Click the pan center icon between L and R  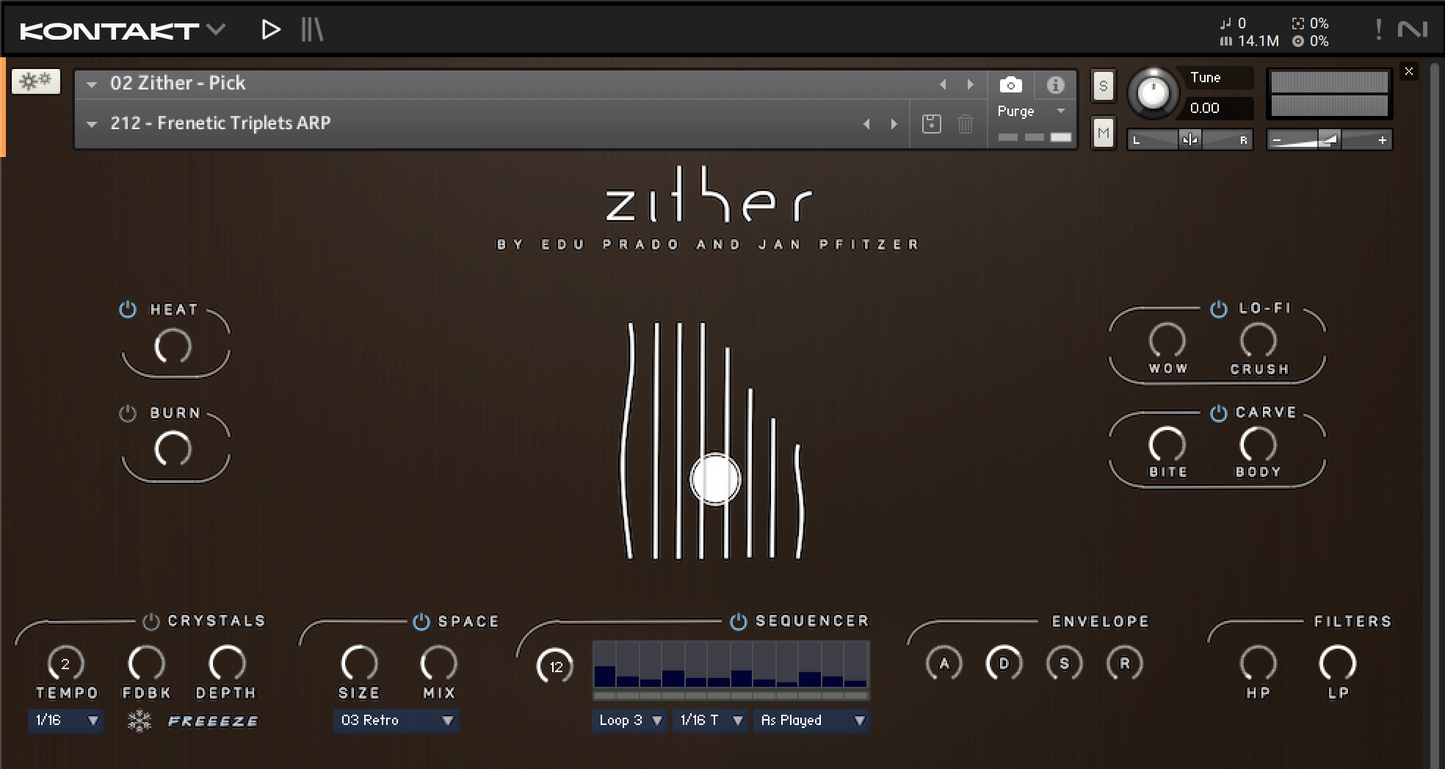(1189, 139)
